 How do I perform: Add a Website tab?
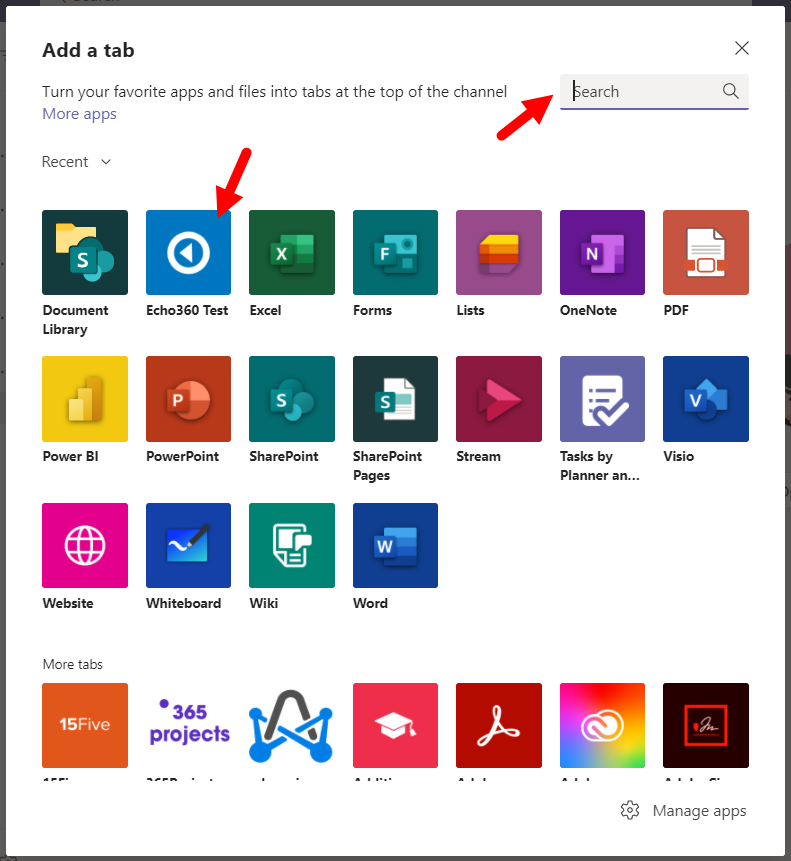pyautogui.click(x=85, y=545)
